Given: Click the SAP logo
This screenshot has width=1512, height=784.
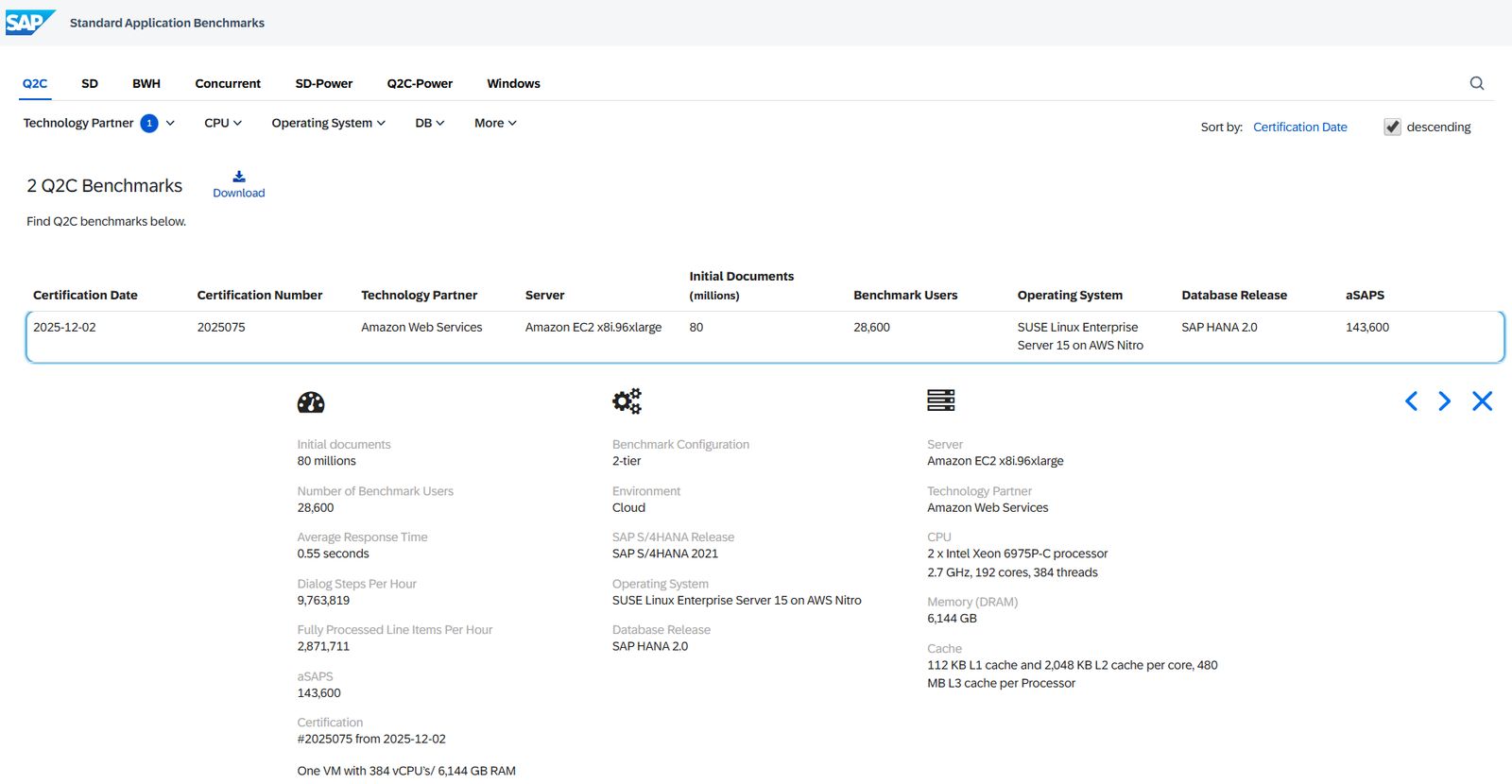Looking at the screenshot, I should coord(30,23).
